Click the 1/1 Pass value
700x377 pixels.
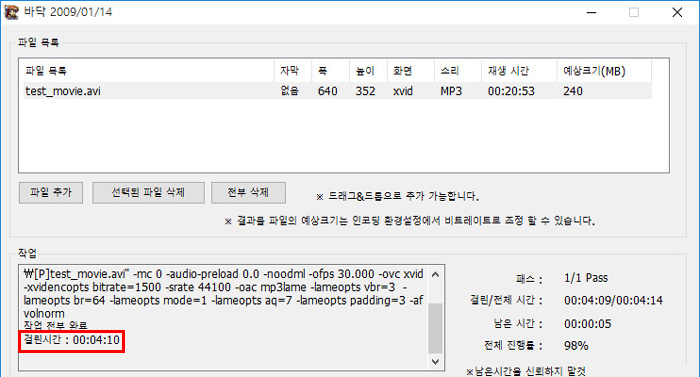tap(586, 278)
